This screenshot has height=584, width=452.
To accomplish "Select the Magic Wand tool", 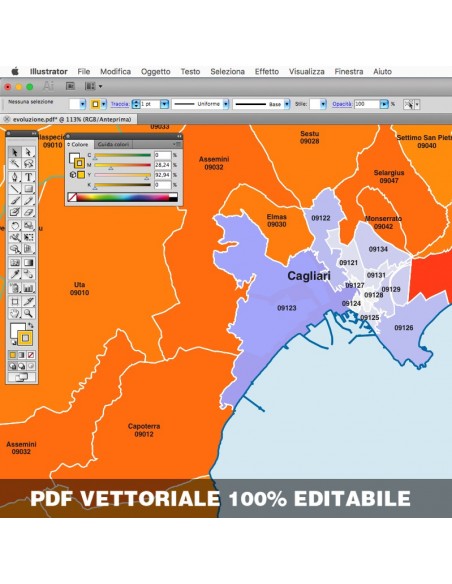I will pos(15,164).
